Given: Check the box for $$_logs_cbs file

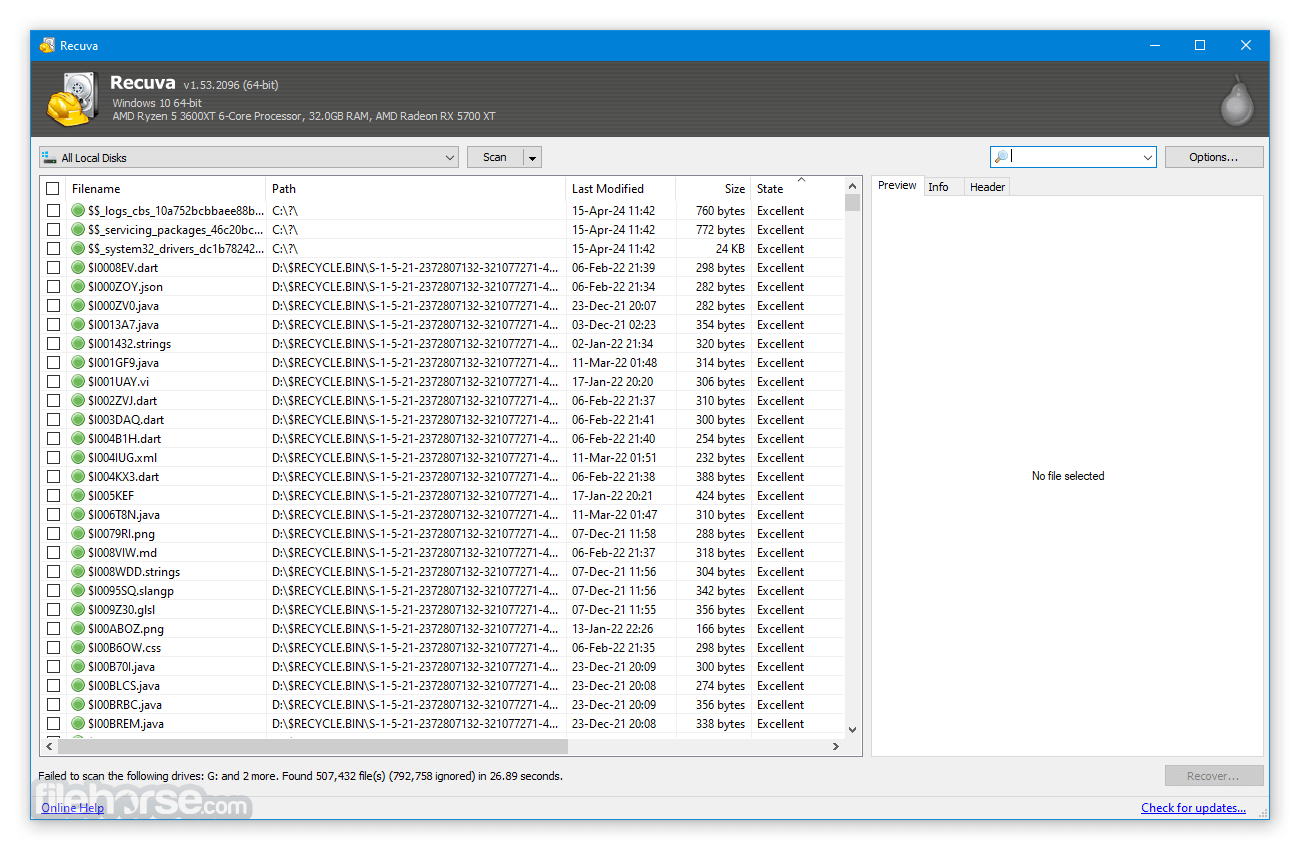Looking at the screenshot, I should (x=53, y=211).
